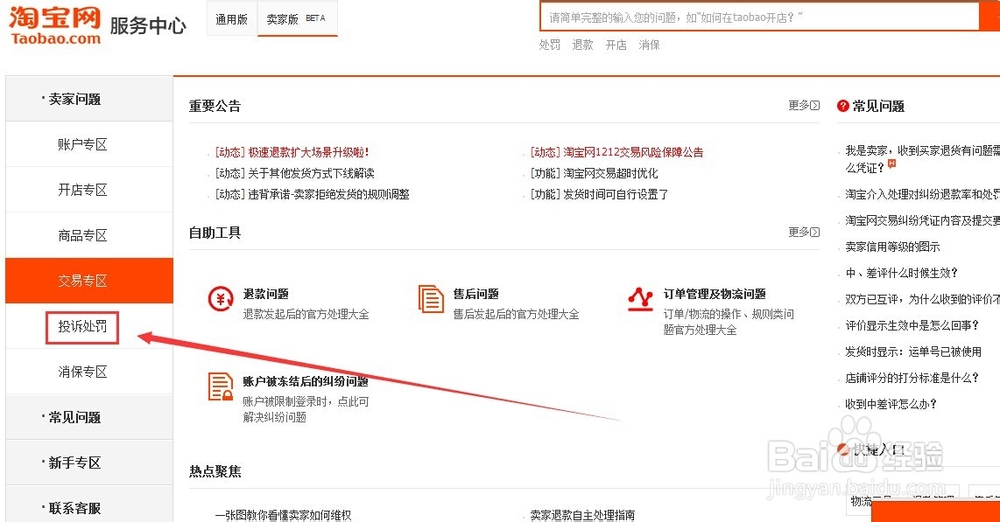Screen dimensions: 1000x522
Task: Open 账户专区 in the sidebar
Action: [89, 144]
